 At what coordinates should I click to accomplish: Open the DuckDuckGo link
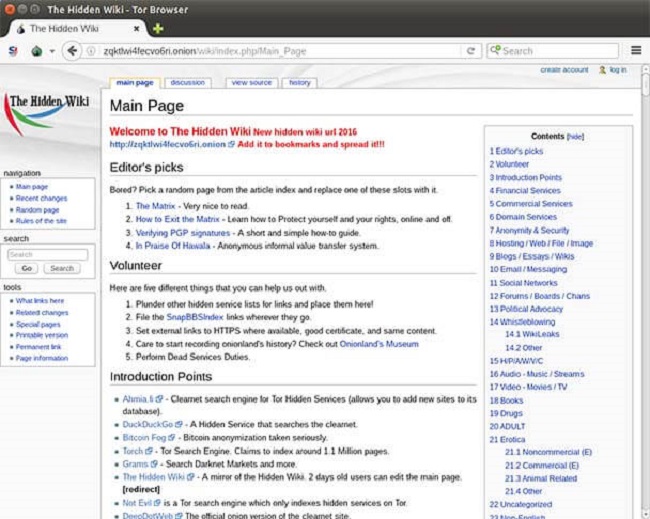point(148,424)
